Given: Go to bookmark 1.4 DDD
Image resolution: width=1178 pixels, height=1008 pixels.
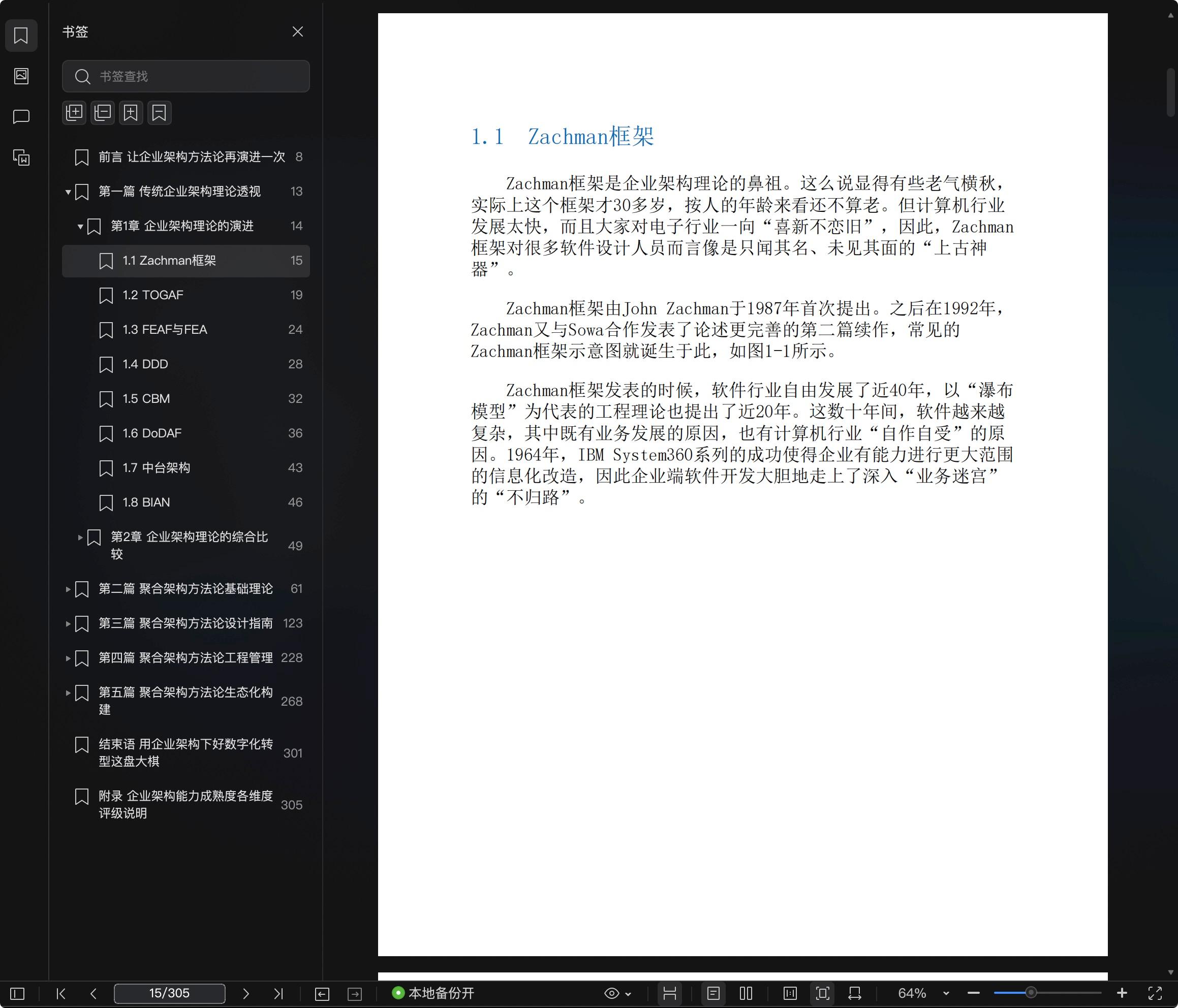Looking at the screenshot, I should coord(186,364).
